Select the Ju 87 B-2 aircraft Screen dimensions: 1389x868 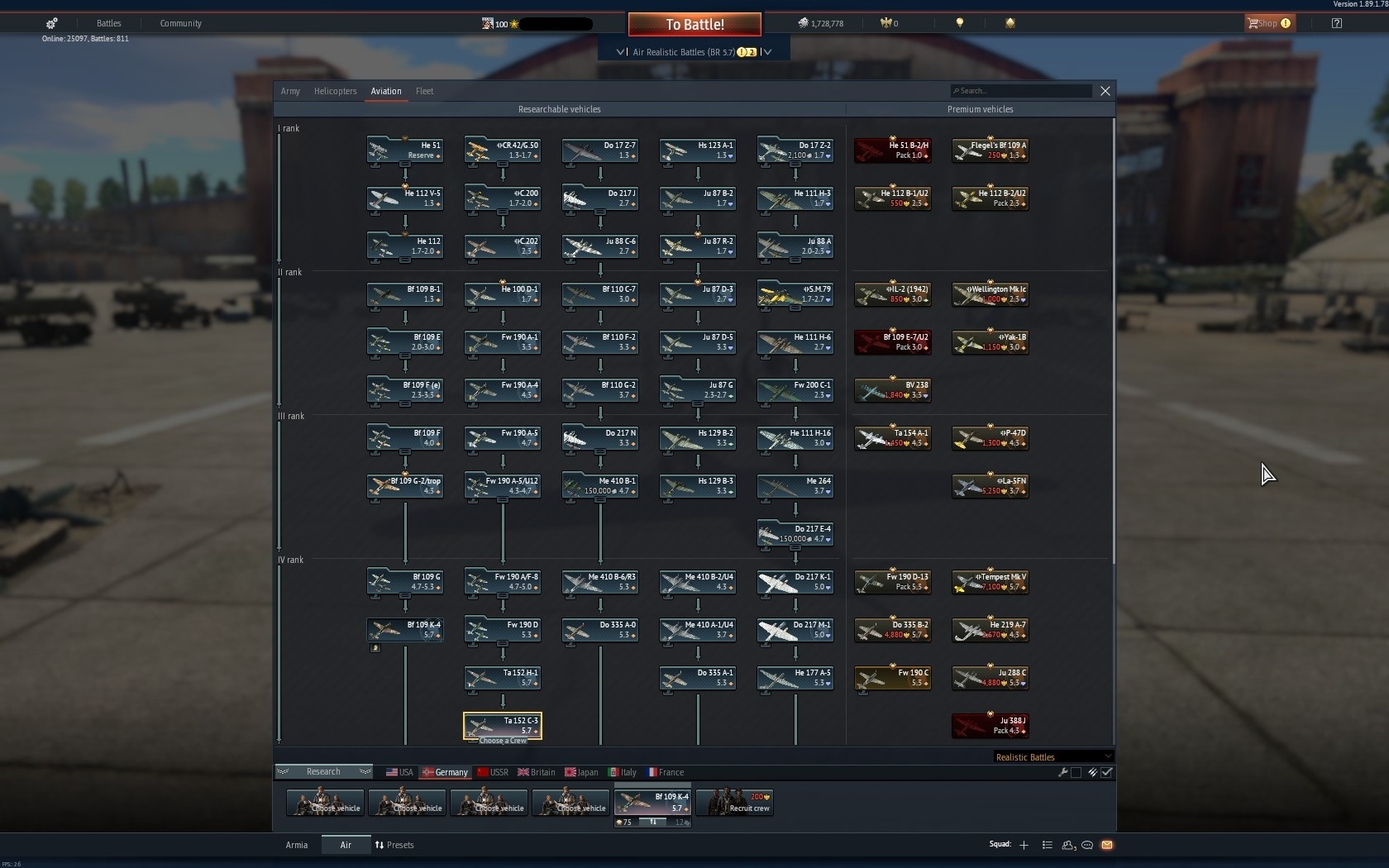(x=698, y=198)
